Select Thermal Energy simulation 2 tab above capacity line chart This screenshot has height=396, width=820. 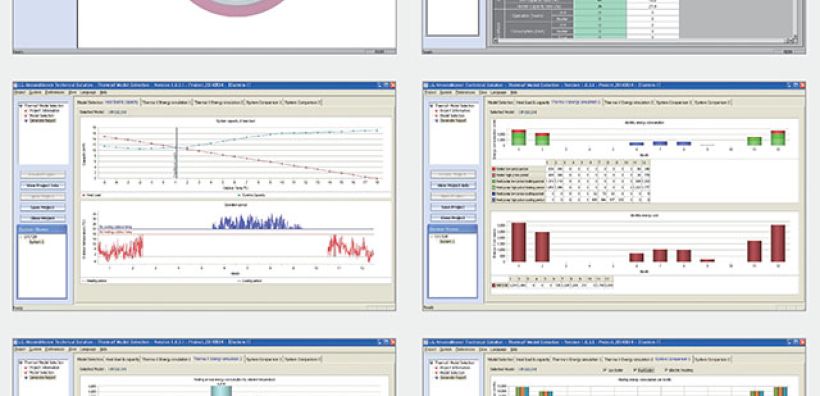pyautogui.click(x=218, y=103)
